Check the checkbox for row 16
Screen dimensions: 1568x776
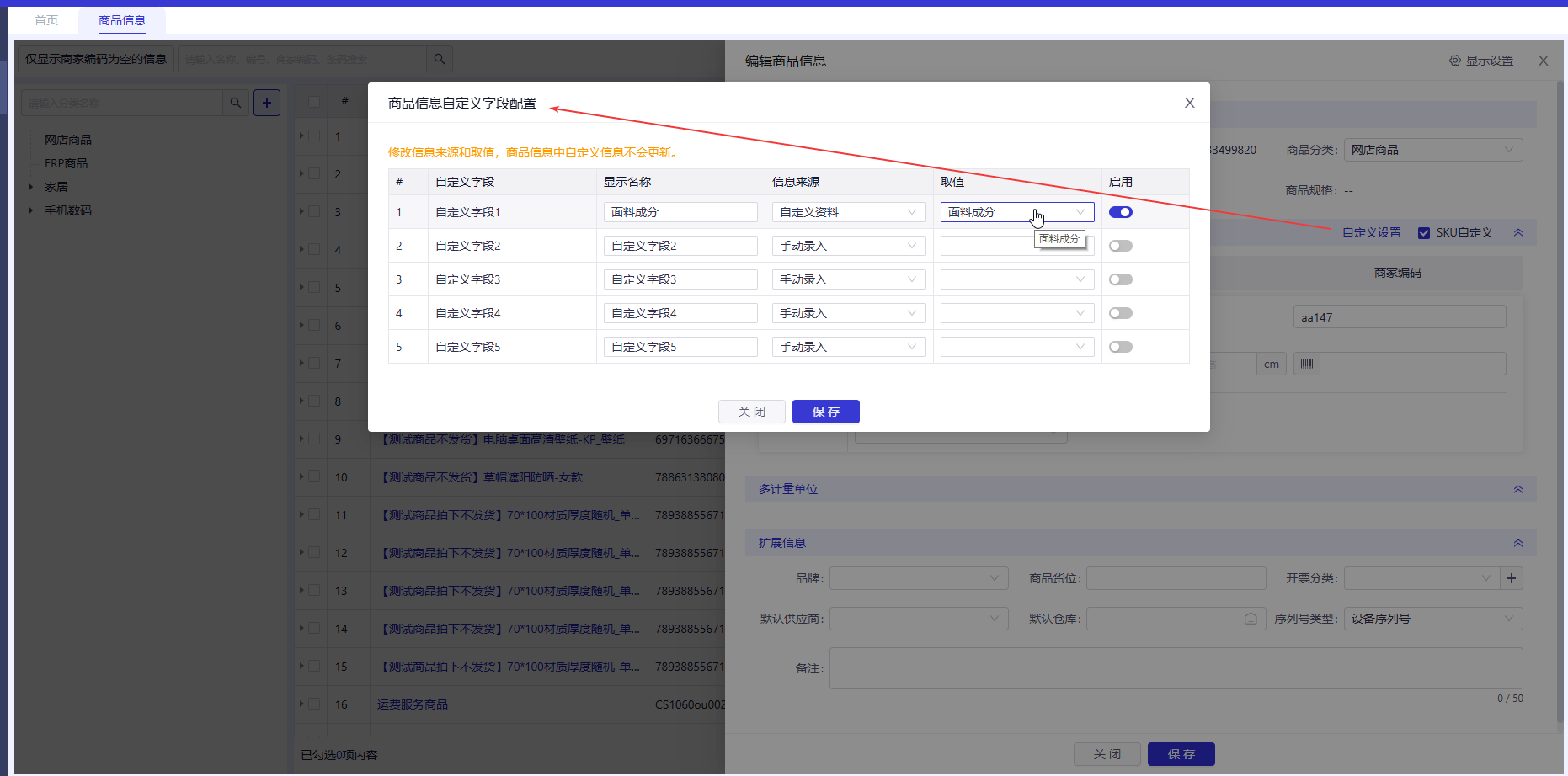[314, 704]
